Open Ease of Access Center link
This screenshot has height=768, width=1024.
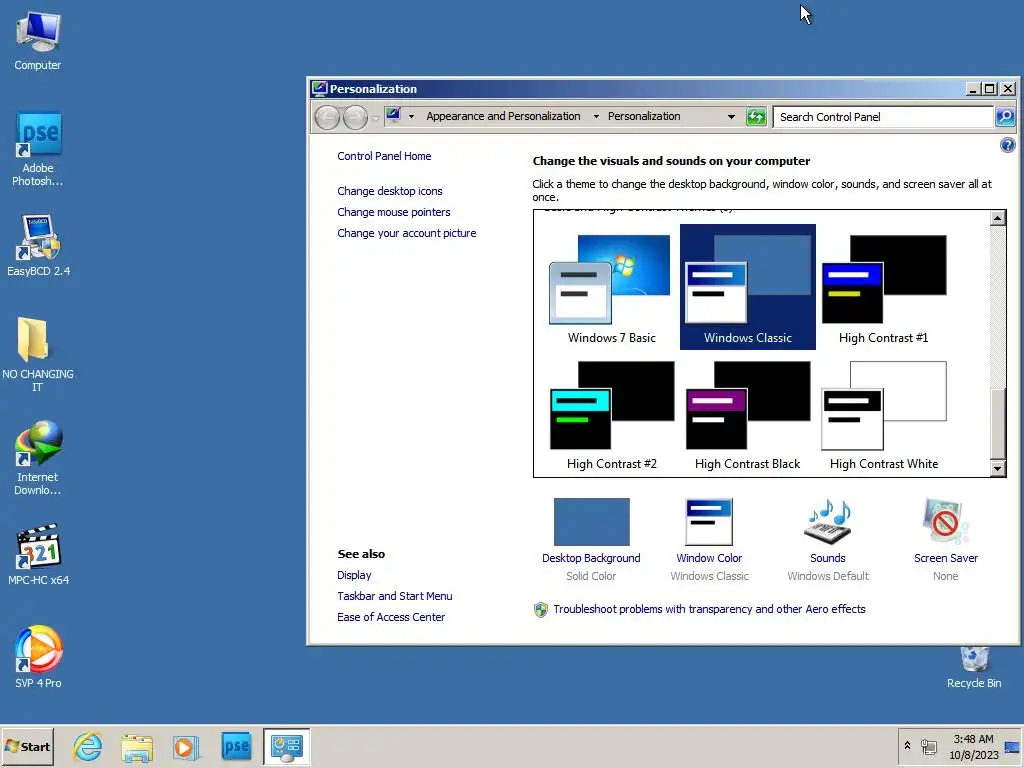coord(391,617)
